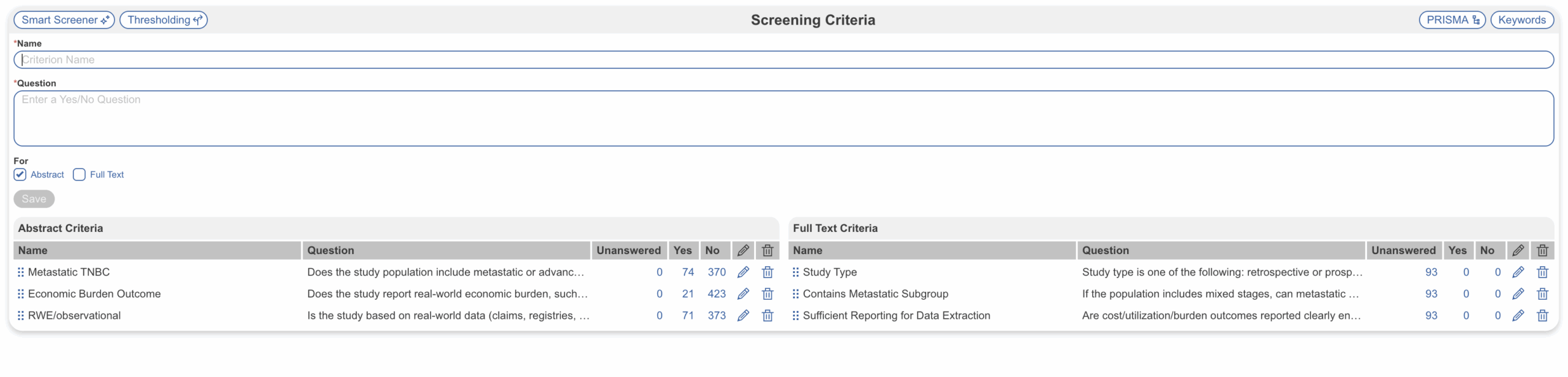Viewport: 1568px width, 377px height.
Task: Delete the Economic Burden Outcome criterion
Action: pos(767,294)
